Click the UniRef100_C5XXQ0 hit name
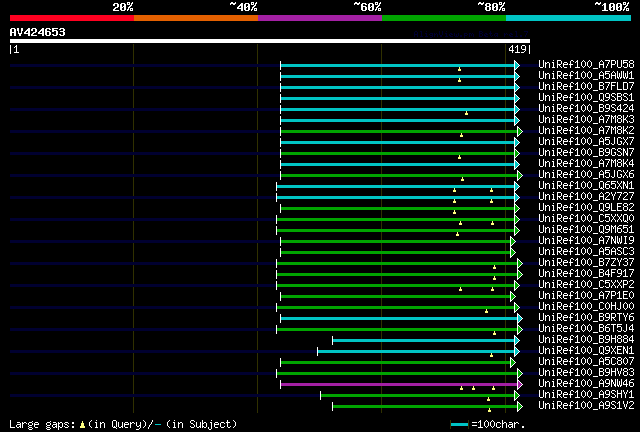The image size is (640, 432). click(x=586, y=219)
